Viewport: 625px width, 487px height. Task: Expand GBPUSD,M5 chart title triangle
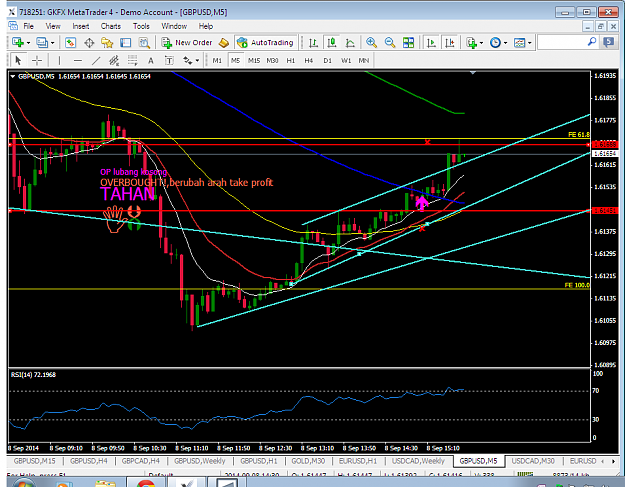click(x=13, y=76)
